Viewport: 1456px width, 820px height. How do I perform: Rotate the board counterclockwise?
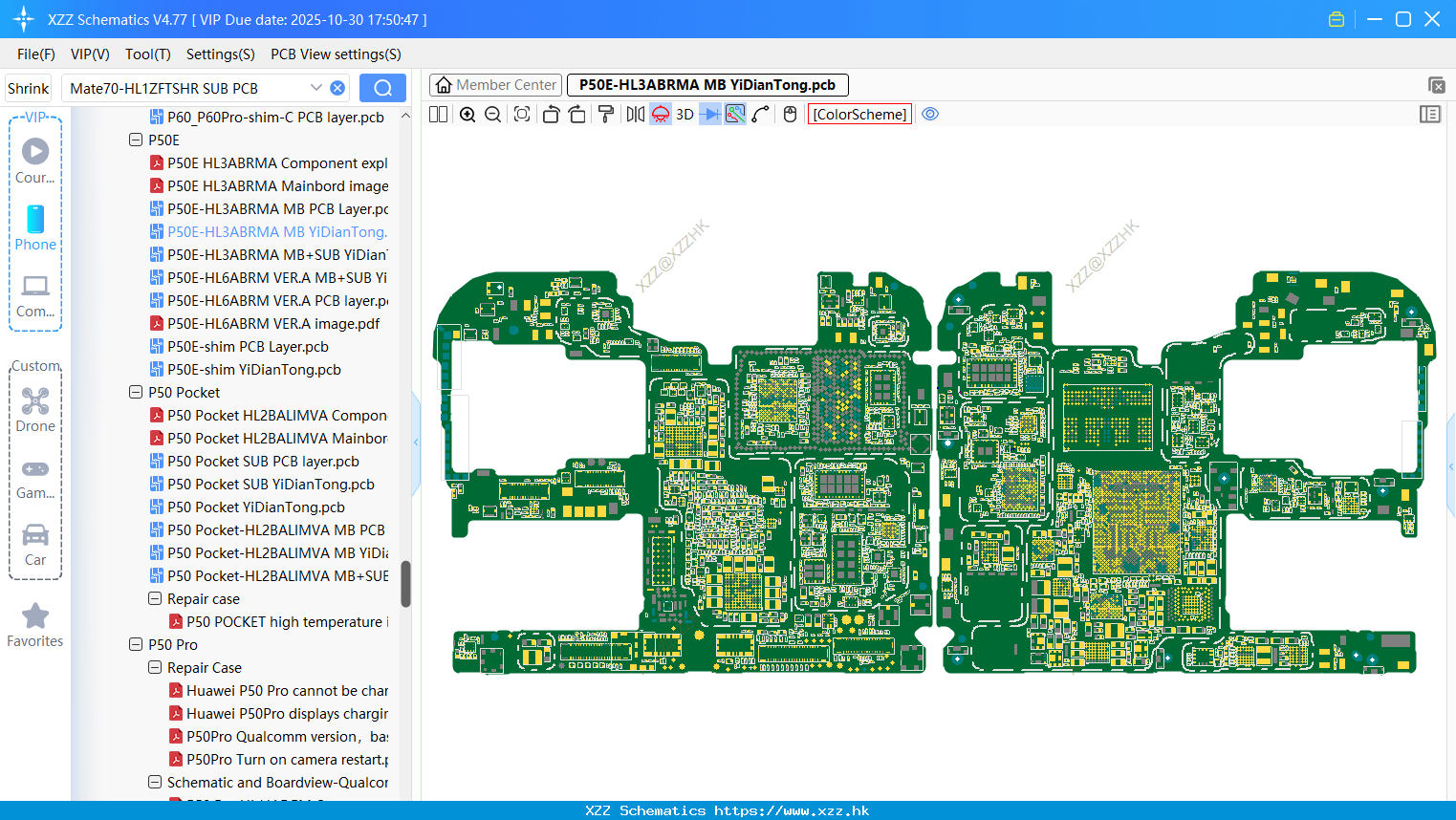[551, 114]
